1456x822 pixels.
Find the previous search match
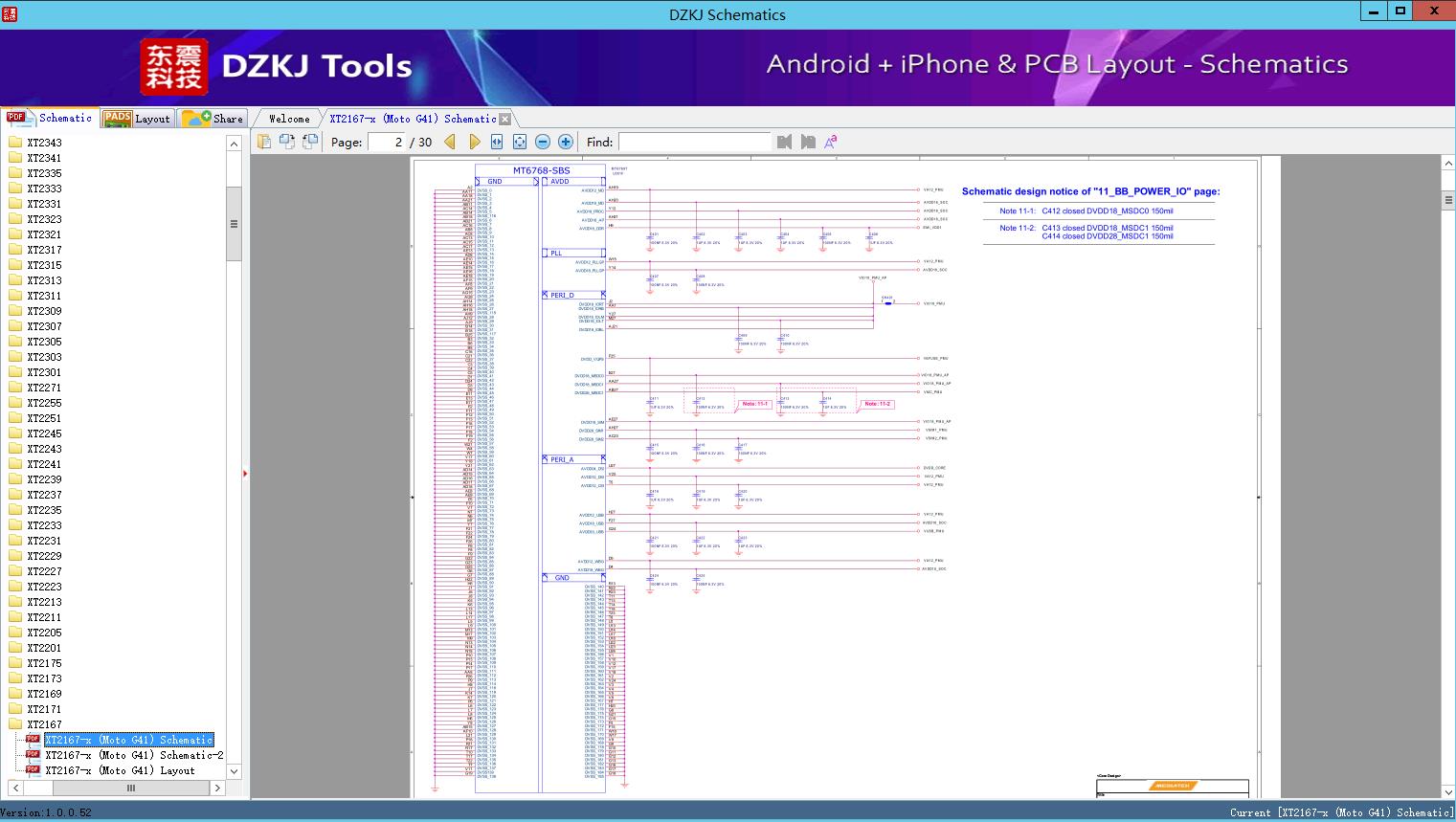[785, 142]
